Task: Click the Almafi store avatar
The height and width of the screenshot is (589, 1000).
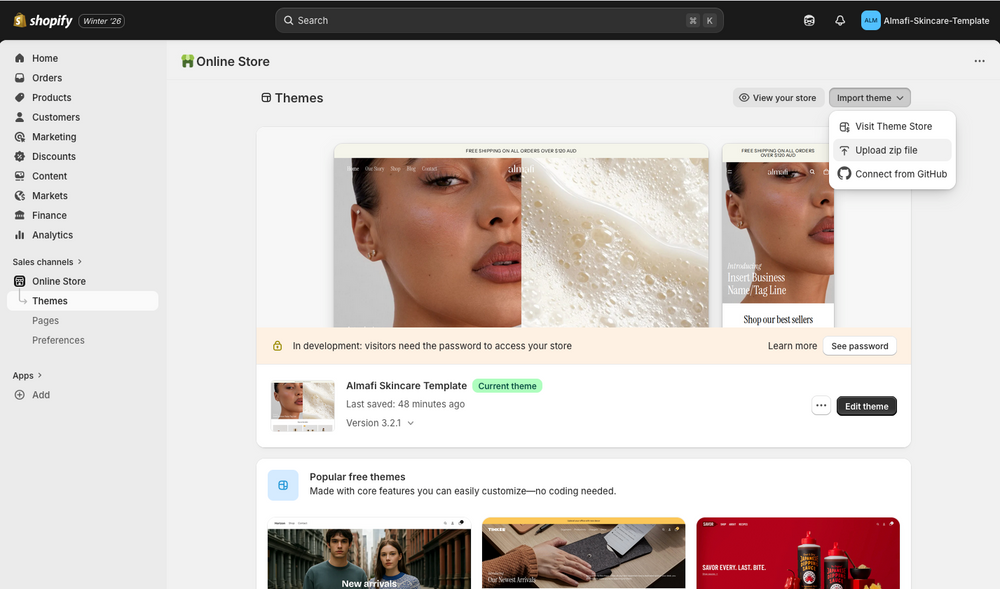Action: (871, 20)
